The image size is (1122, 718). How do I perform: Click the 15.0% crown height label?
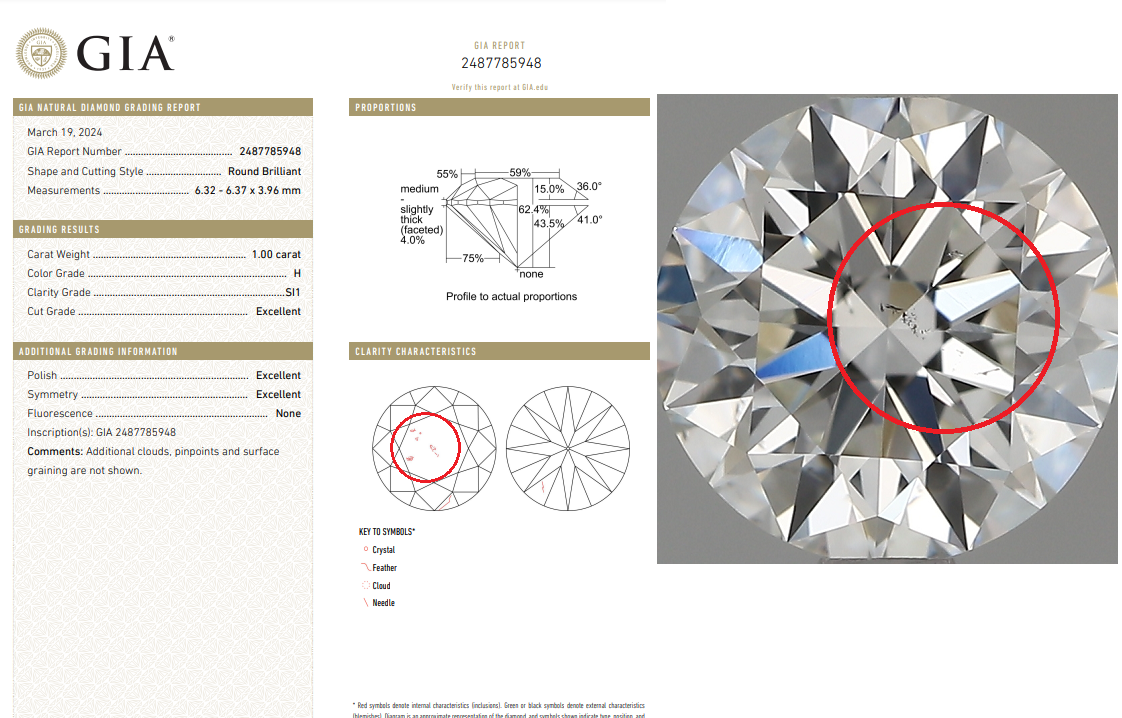point(550,190)
